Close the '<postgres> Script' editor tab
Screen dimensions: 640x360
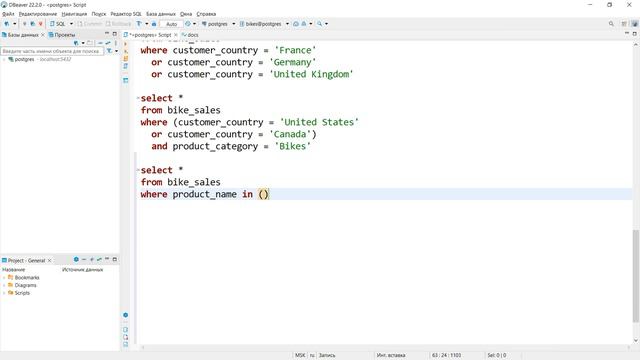176,35
